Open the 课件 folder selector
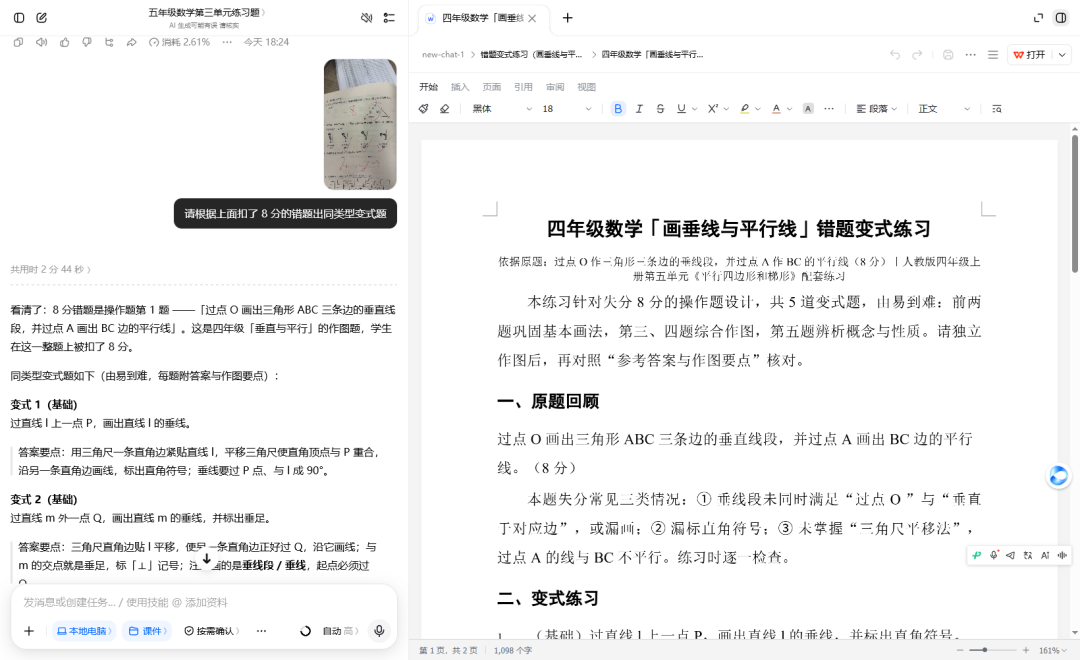This screenshot has height=660, width=1080. [147, 630]
